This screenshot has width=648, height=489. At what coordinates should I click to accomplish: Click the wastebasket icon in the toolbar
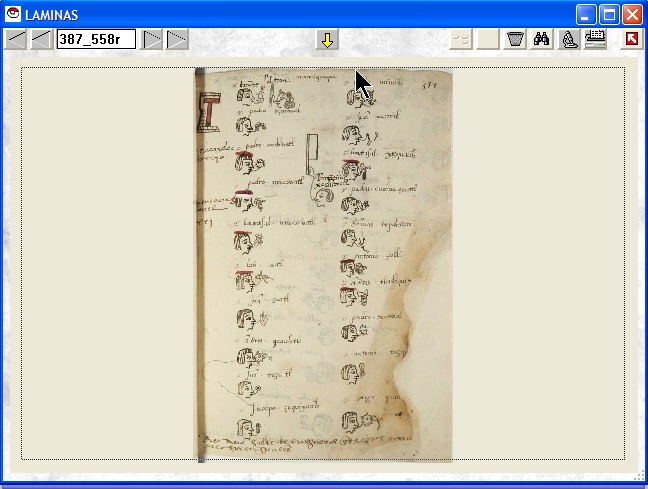[515, 40]
